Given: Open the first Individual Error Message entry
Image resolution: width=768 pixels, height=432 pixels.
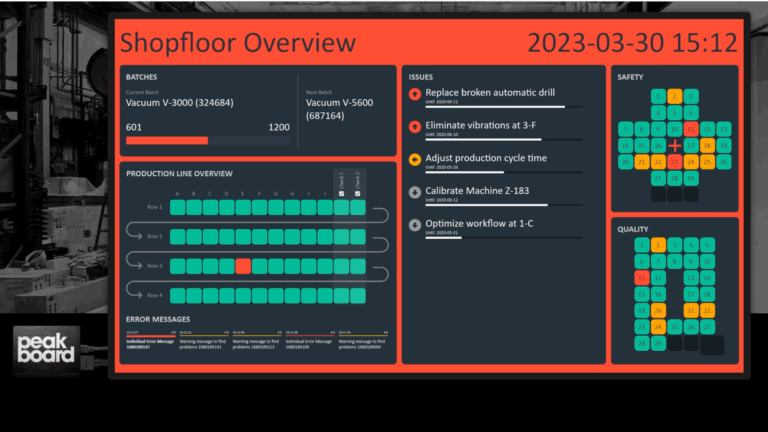Looking at the screenshot, I should (x=151, y=343).
